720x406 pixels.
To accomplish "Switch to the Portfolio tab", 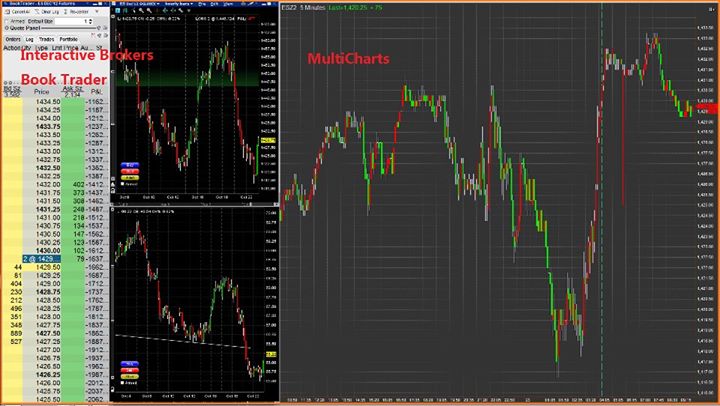I will point(68,39).
